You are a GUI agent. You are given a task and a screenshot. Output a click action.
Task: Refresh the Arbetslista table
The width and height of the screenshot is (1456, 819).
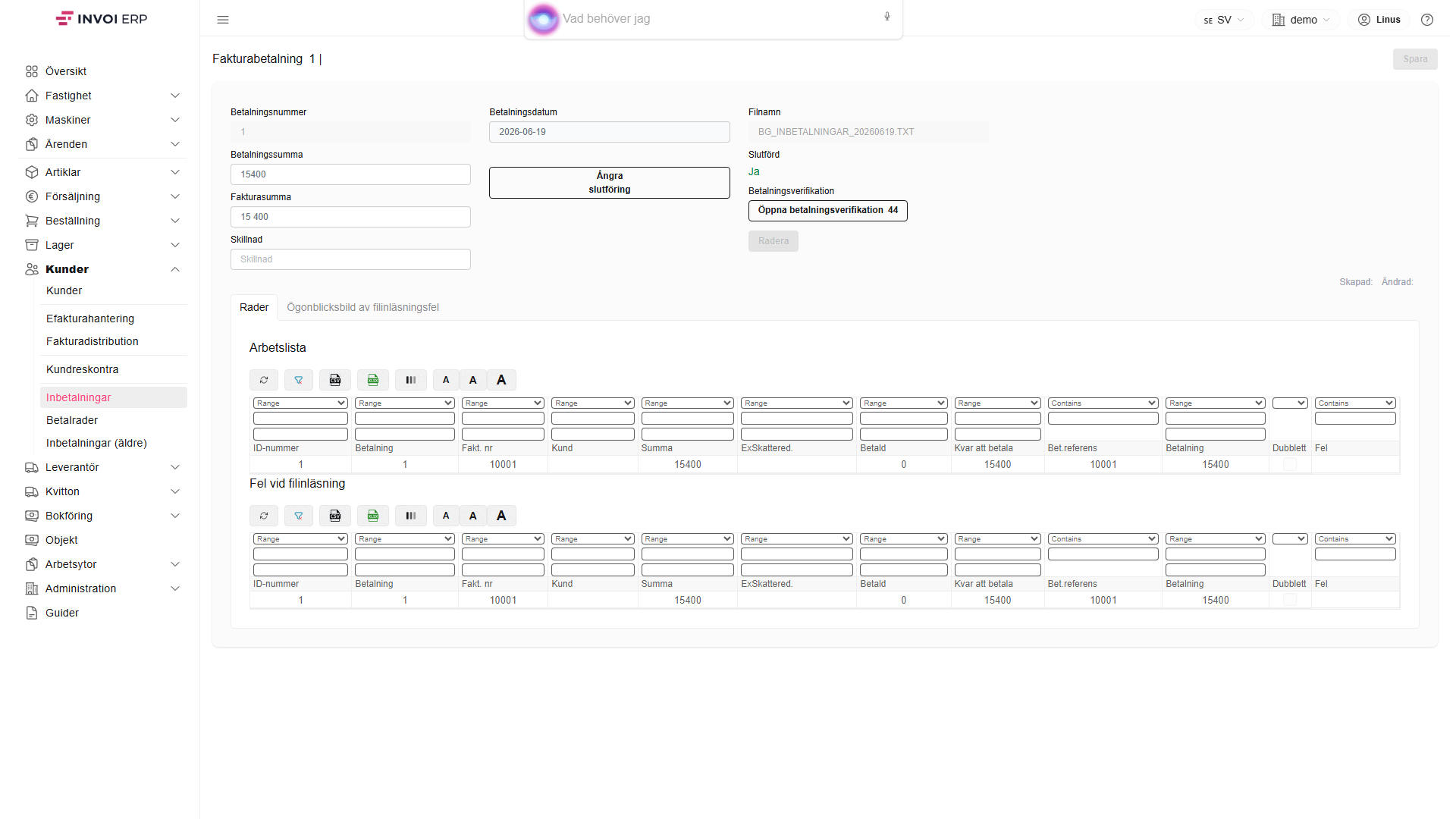click(264, 380)
